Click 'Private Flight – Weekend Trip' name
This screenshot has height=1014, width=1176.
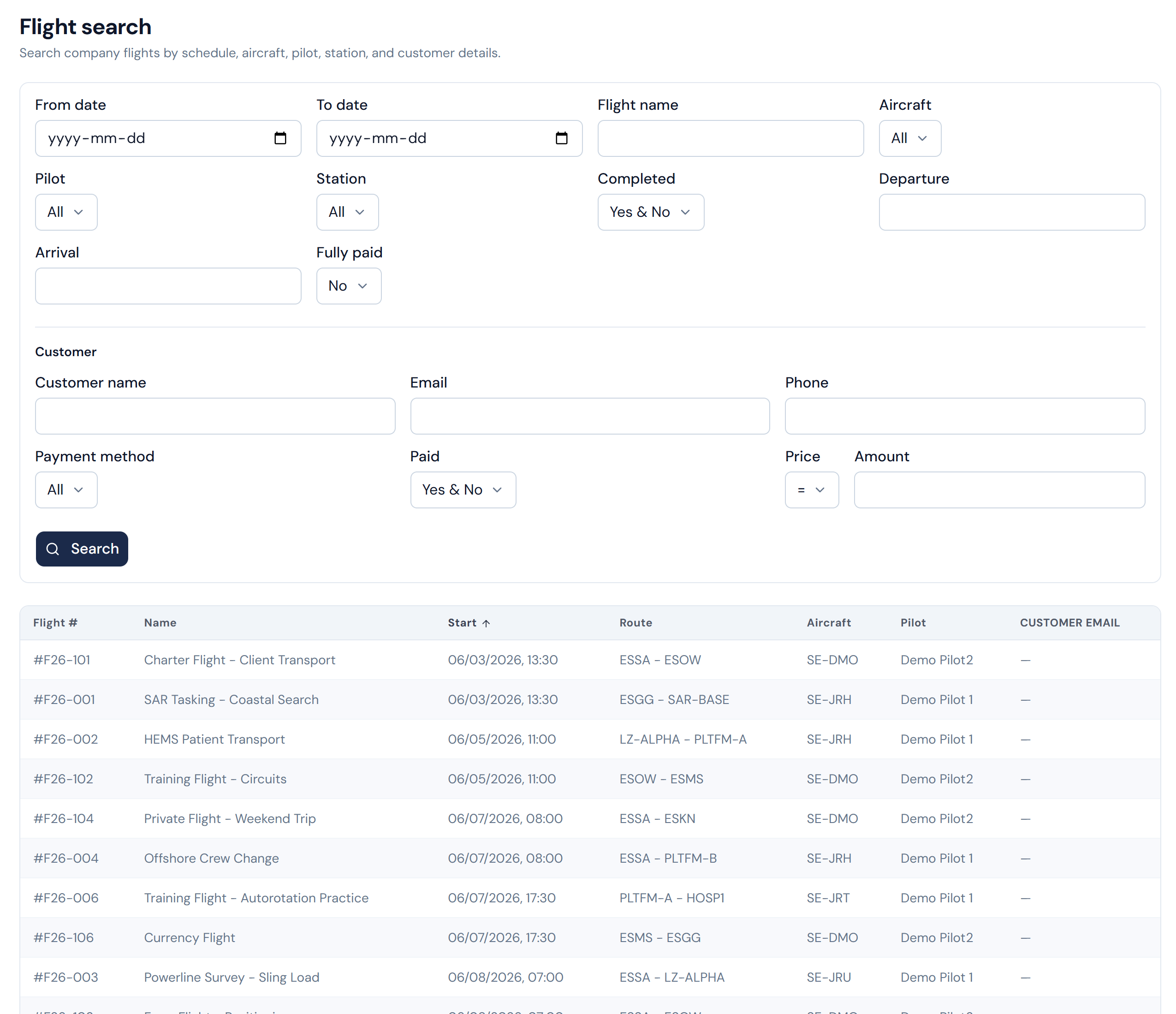[x=230, y=819]
